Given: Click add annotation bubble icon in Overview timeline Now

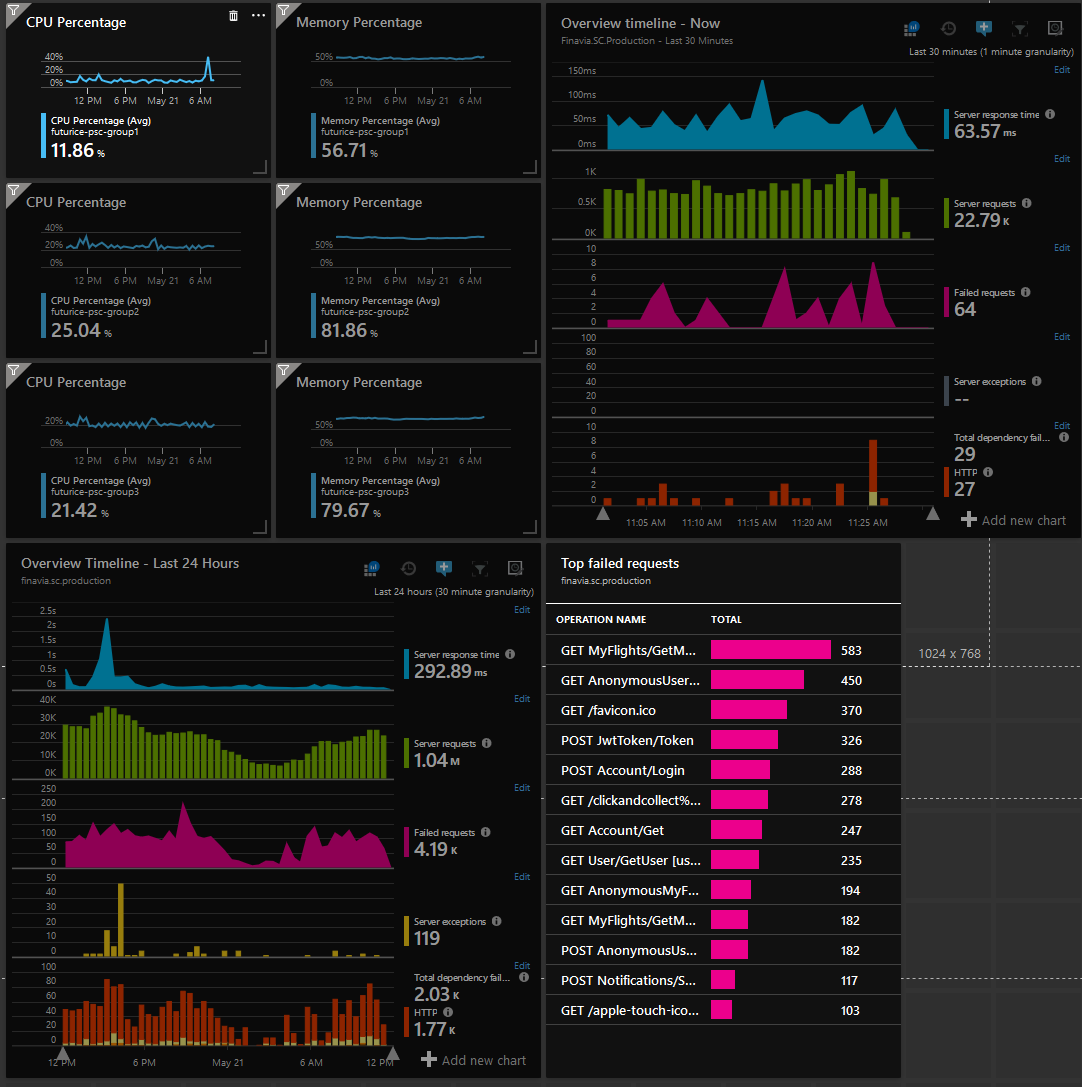Looking at the screenshot, I should (x=984, y=28).
